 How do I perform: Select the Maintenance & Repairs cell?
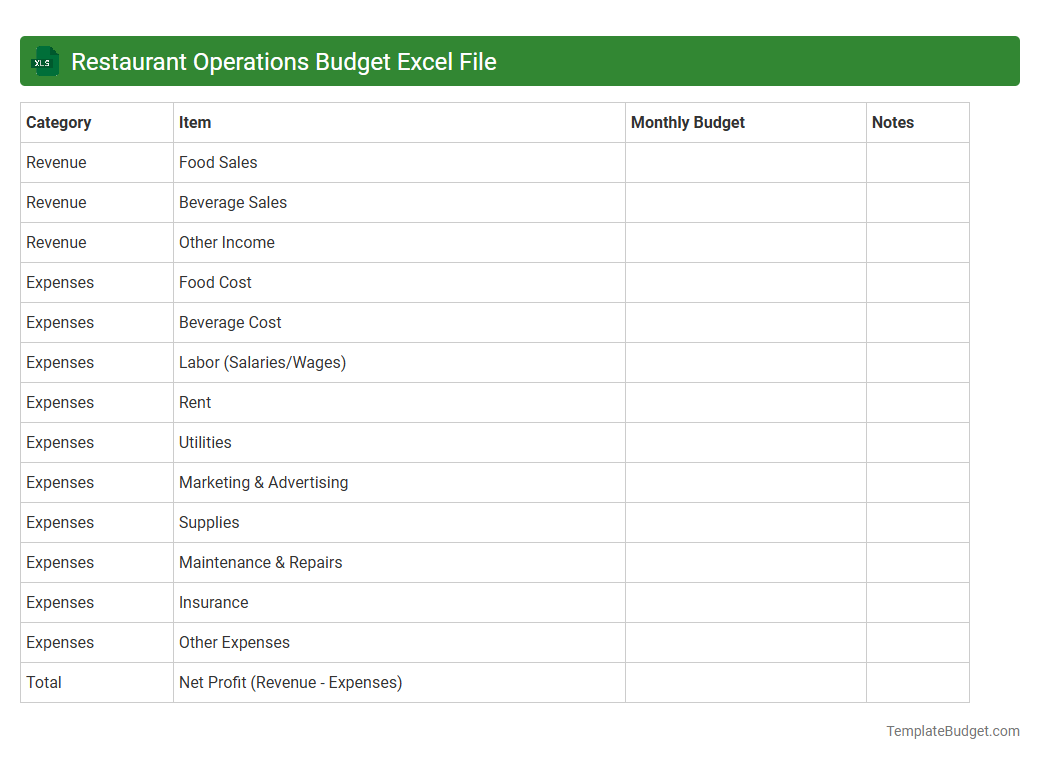(260, 562)
